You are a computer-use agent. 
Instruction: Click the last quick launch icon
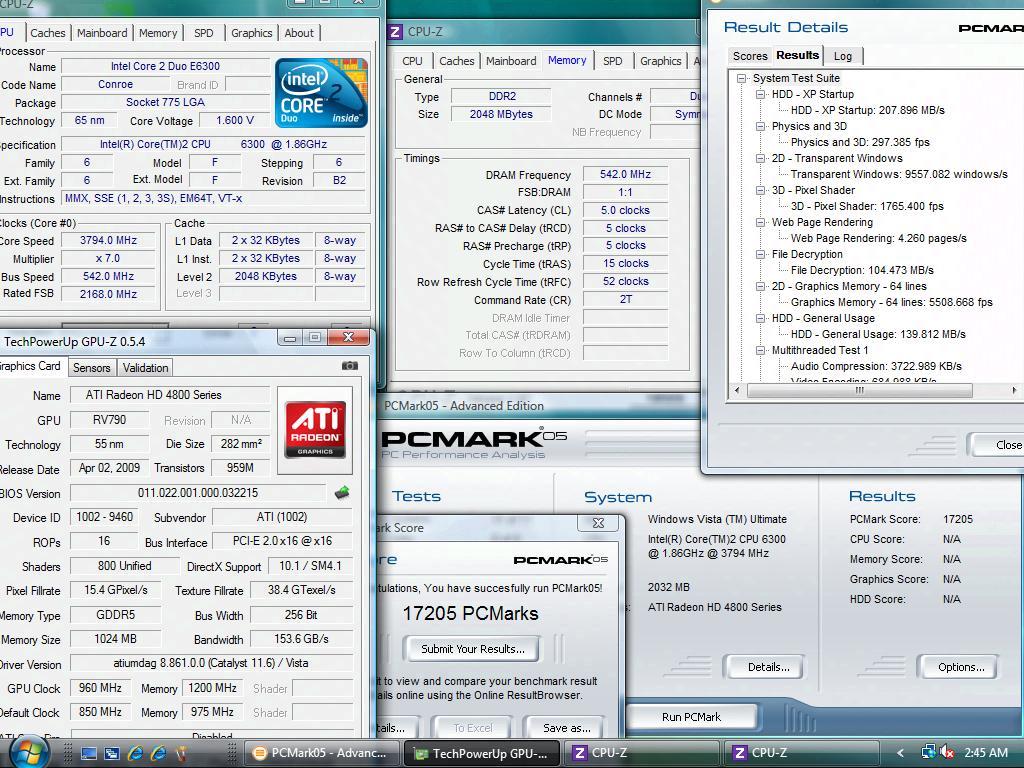pos(181,754)
